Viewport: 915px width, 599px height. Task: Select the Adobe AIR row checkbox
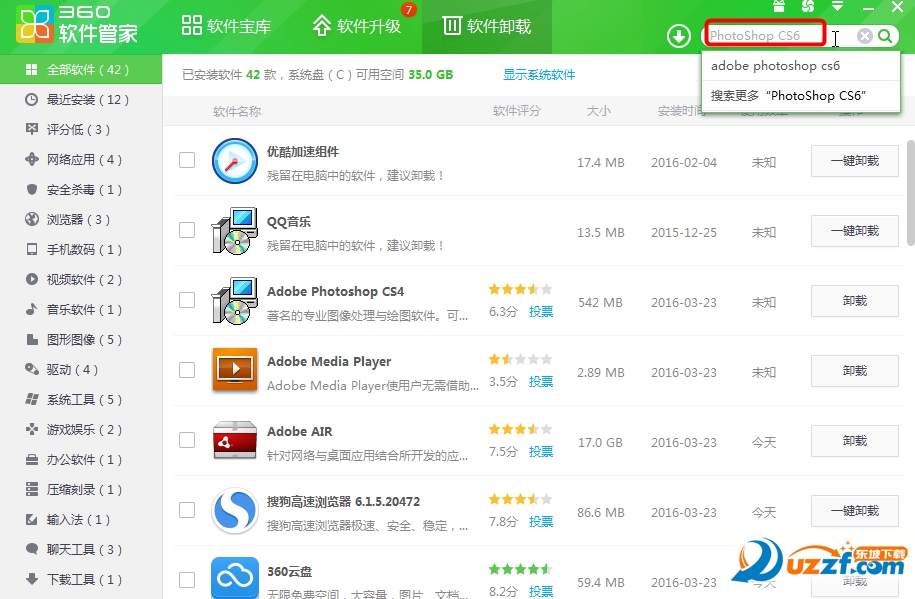click(187, 440)
